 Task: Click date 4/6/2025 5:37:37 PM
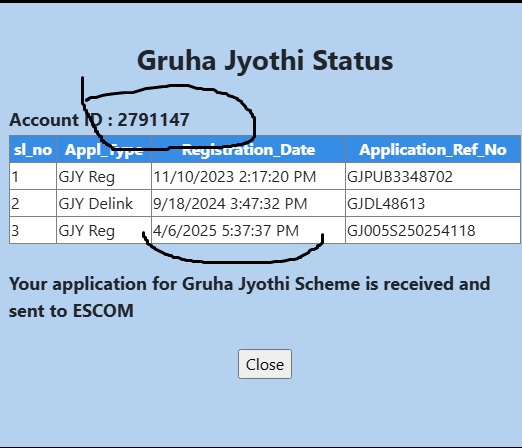pos(226,231)
